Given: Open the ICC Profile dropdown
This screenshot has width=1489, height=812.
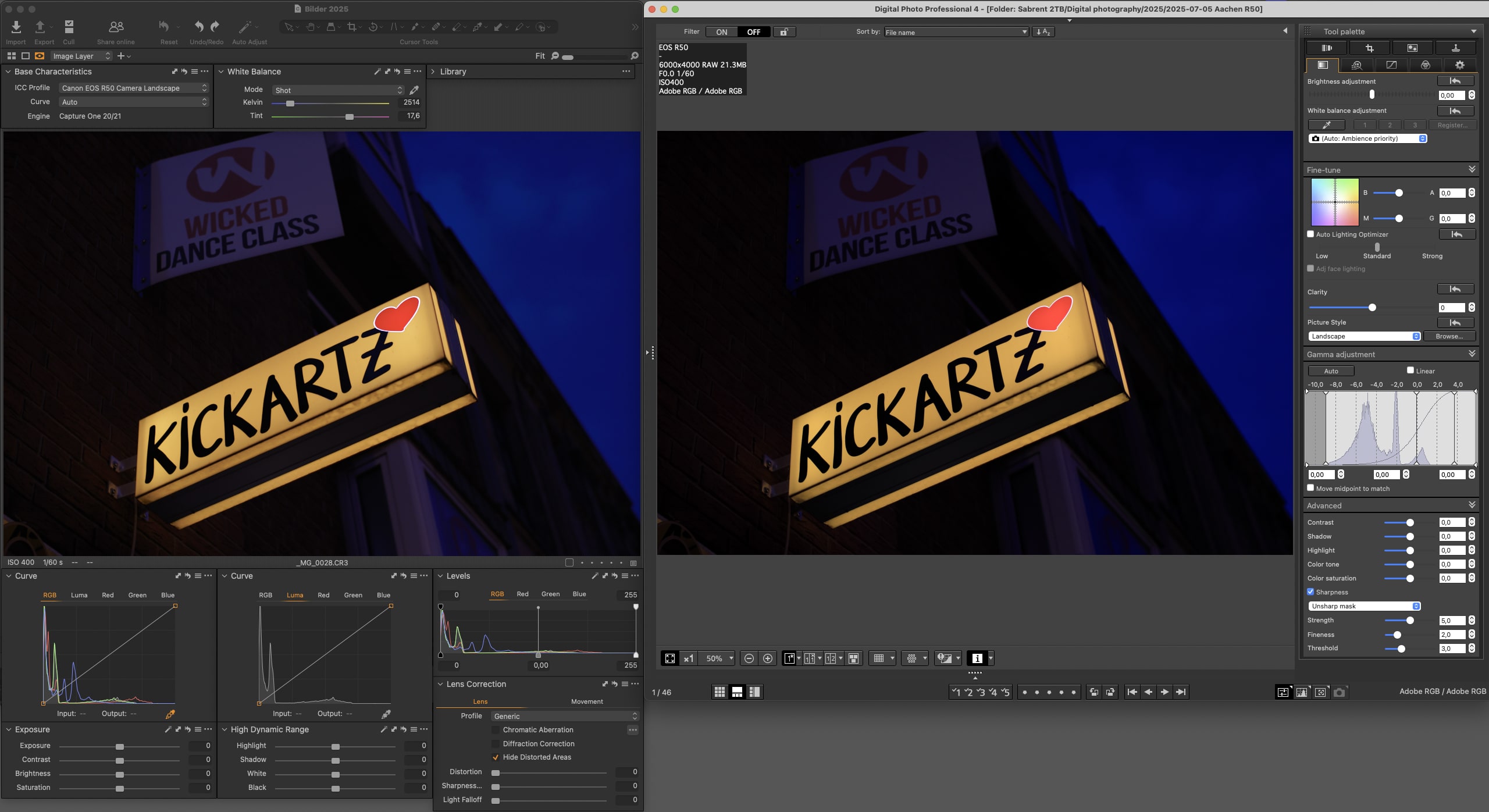Looking at the screenshot, I should [x=134, y=88].
